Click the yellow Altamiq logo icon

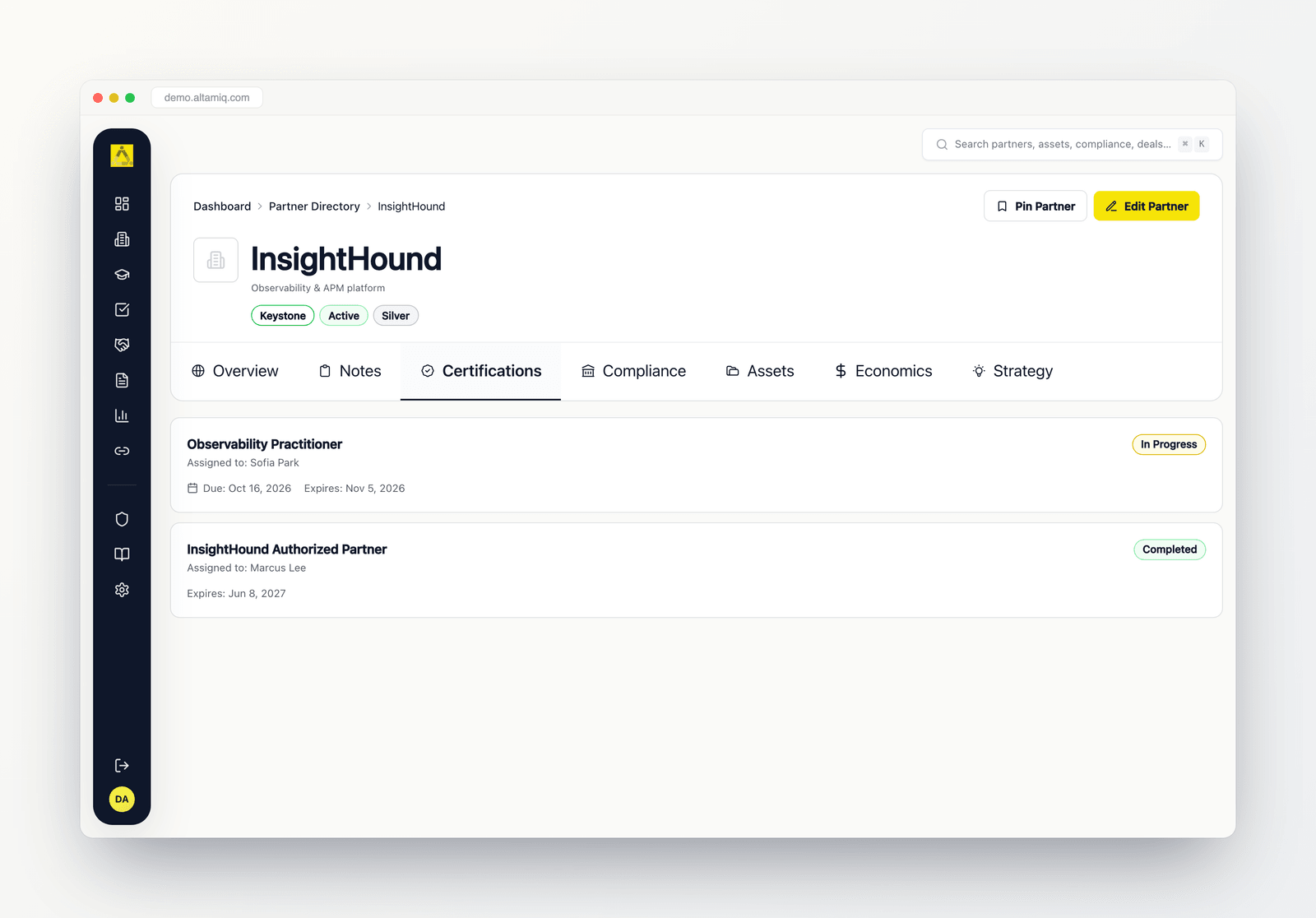(x=122, y=155)
